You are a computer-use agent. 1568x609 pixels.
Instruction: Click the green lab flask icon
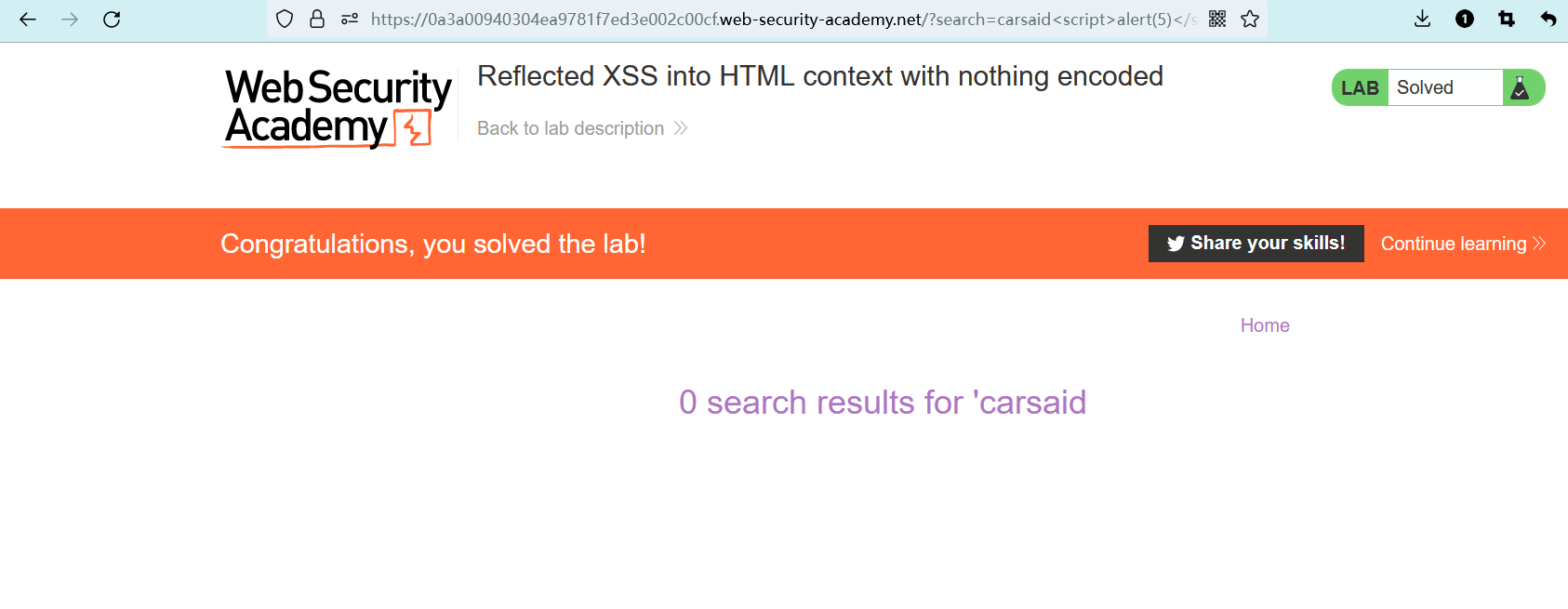click(x=1521, y=87)
